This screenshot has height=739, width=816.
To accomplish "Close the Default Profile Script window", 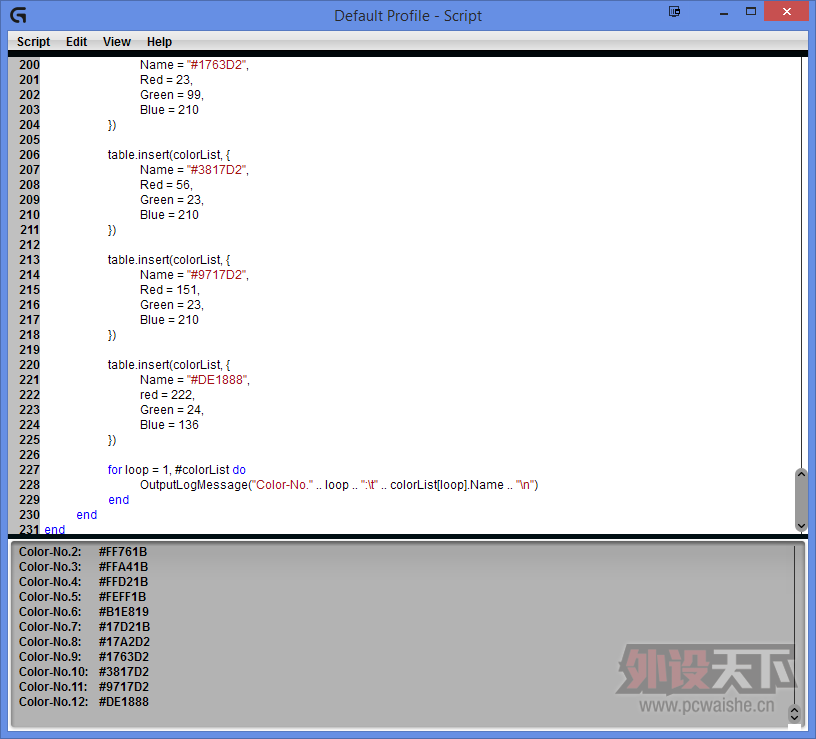I will (786, 11).
